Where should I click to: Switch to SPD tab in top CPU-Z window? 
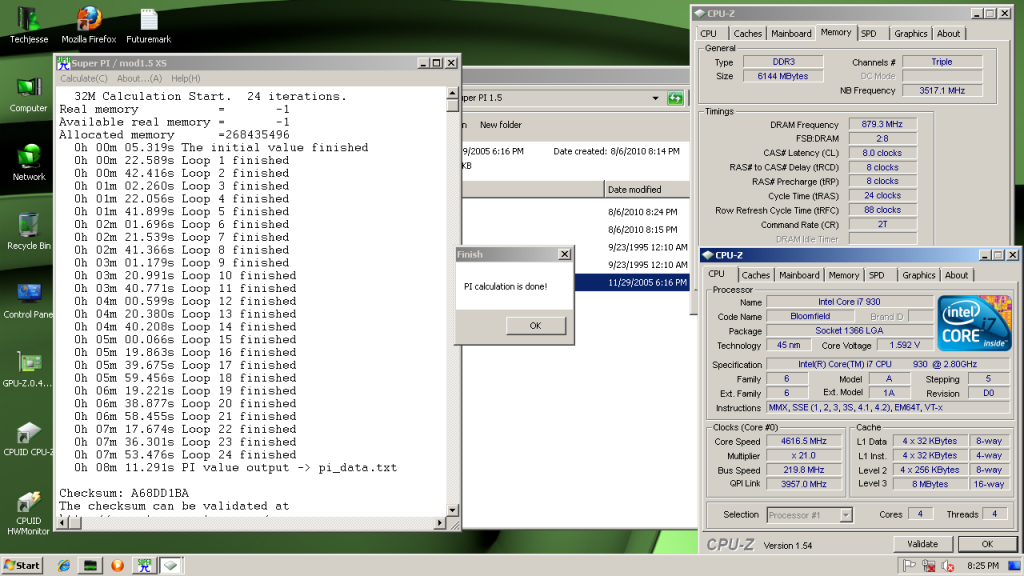[x=869, y=33]
